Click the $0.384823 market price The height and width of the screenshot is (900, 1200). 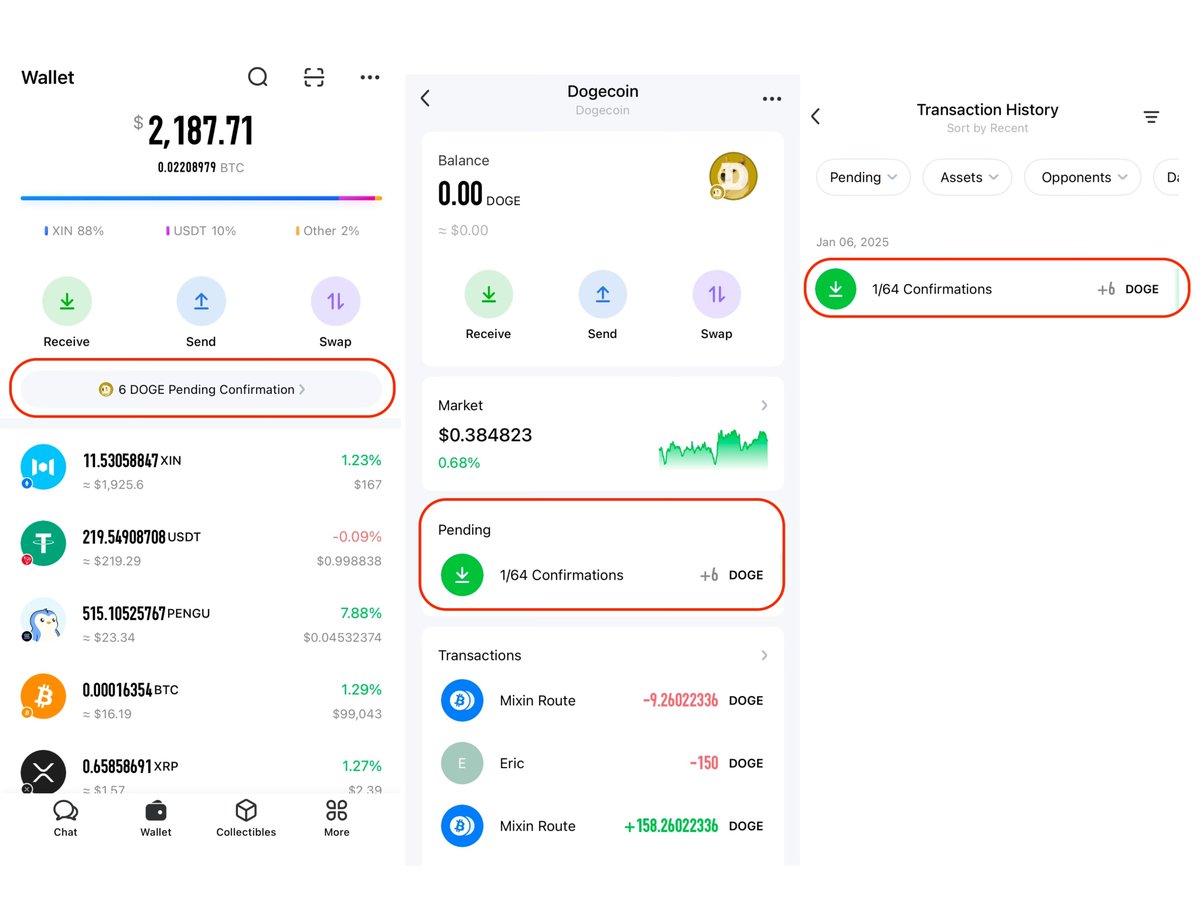pyautogui.click(x=485, y=435)
